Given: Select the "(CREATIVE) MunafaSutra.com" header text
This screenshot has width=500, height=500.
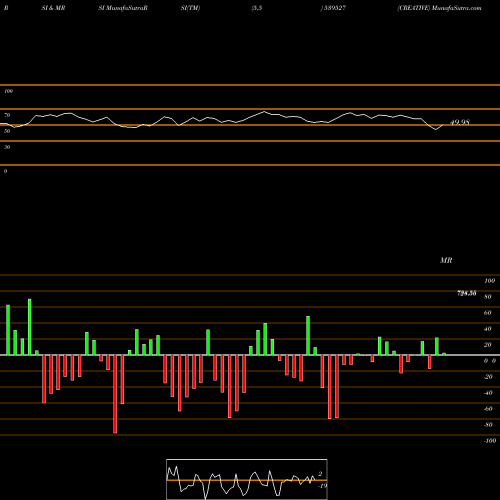Looking at the screenshot, I should 439,8.
